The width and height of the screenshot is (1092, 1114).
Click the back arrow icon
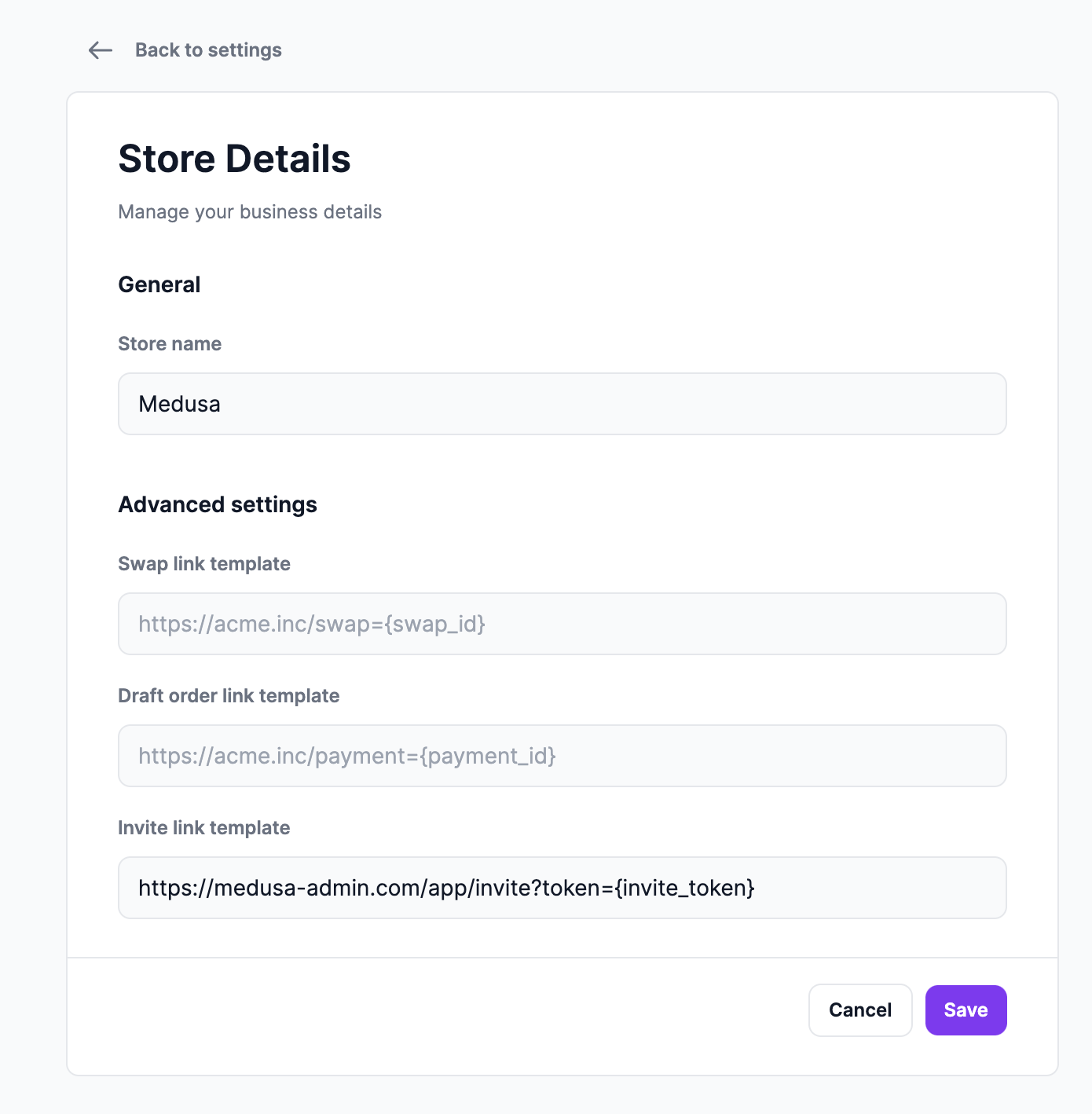click(x=98, y=49)
